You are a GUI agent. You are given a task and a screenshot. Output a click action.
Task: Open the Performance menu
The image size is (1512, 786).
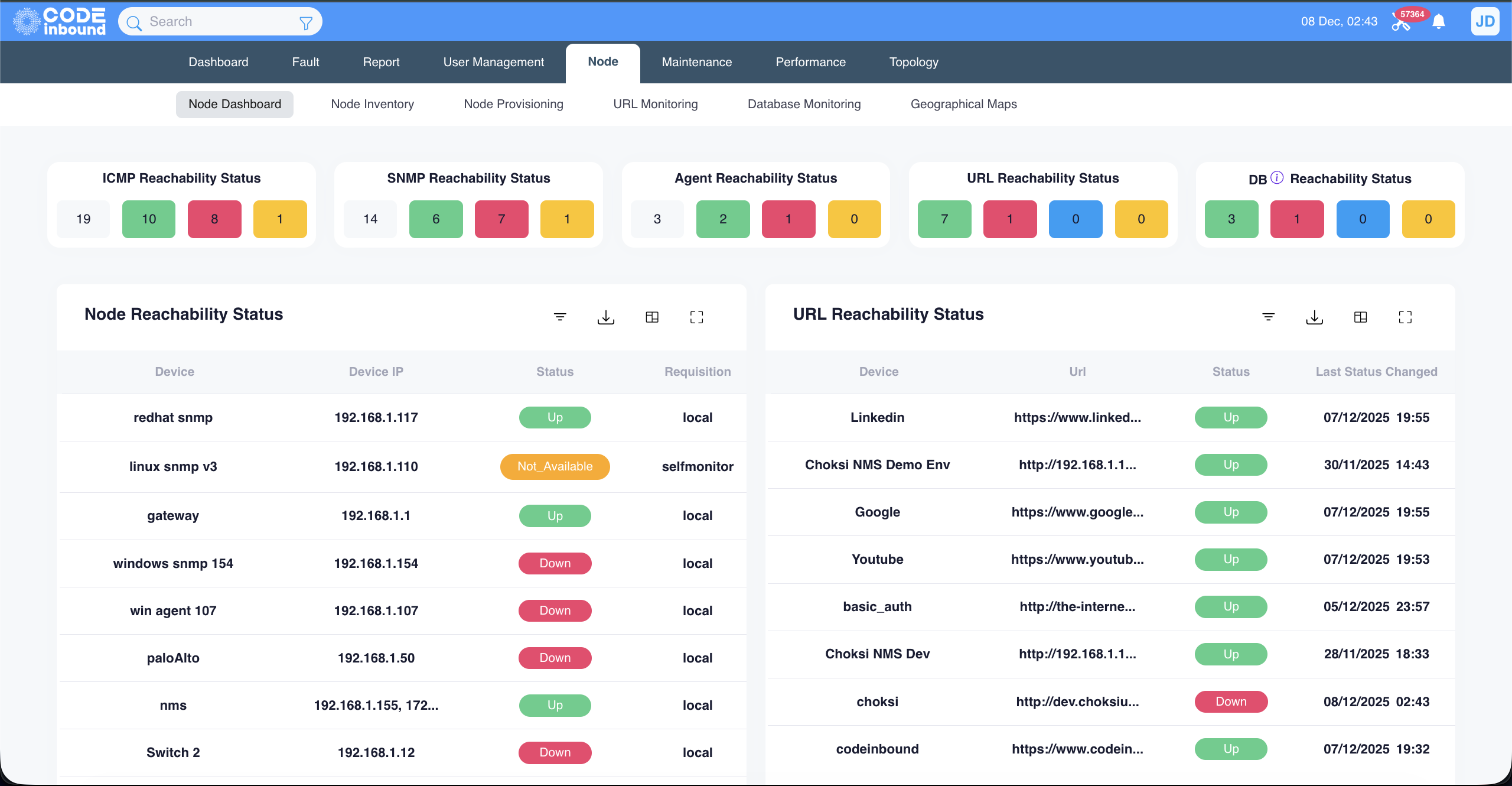pyautogui.click(x=810, y=62)
